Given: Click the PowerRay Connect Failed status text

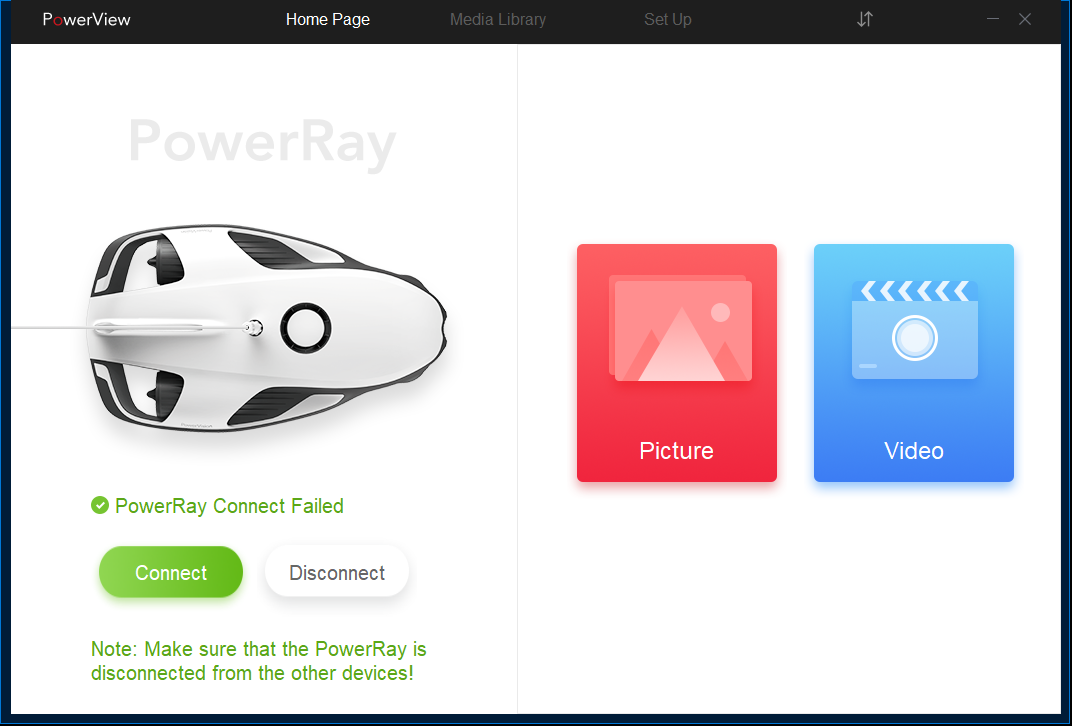Looking at the screenshot, I should 229,506.
